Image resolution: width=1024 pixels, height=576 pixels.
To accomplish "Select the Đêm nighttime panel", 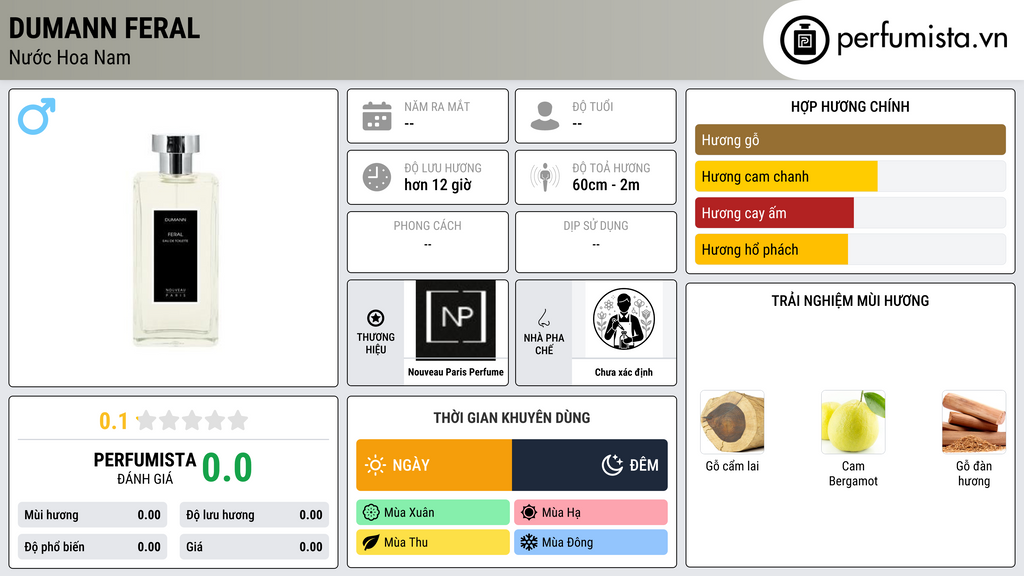I will tap(590, 465).
